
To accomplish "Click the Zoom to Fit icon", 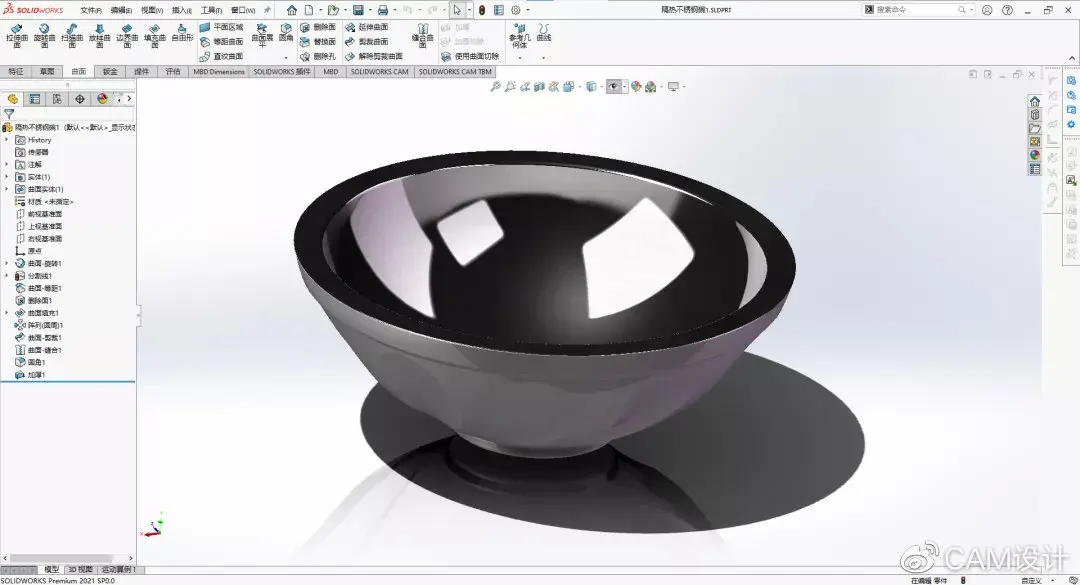I will point(495,87).
